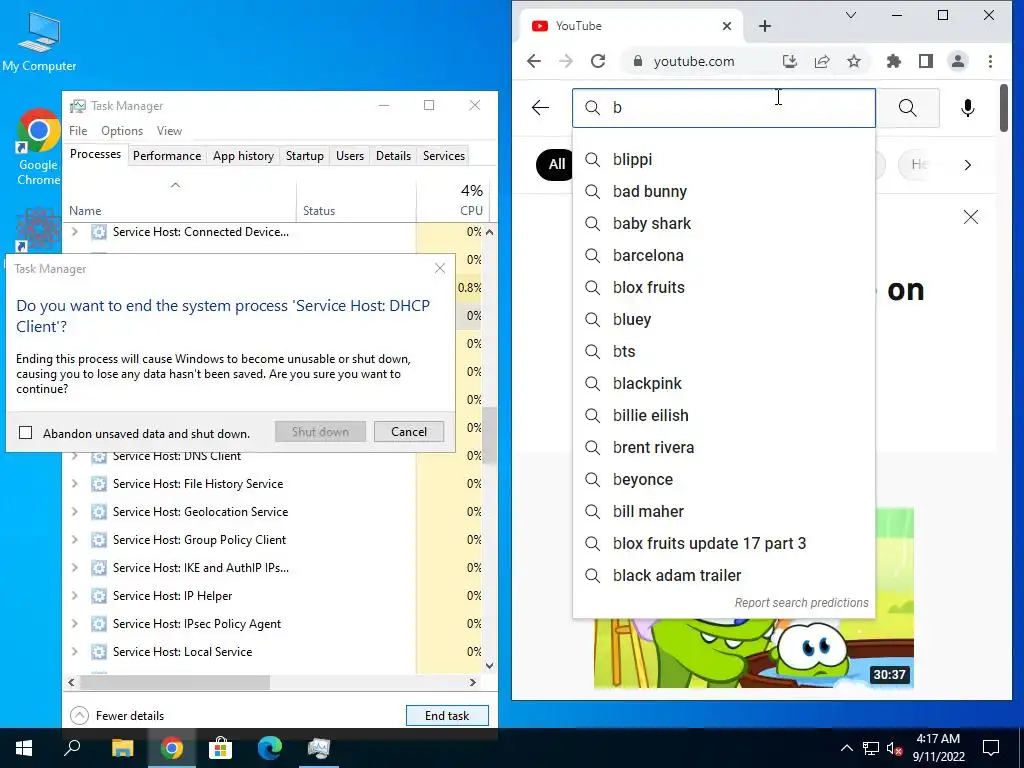The image size is (1024, 768).
Task: Open the Cut the Rope video thumbnail
Action: (x=754, y=598)
